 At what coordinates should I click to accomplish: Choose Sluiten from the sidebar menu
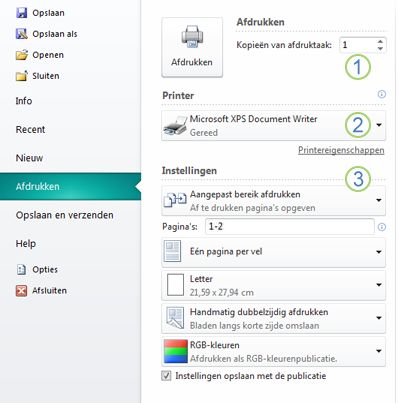[46, 76]
